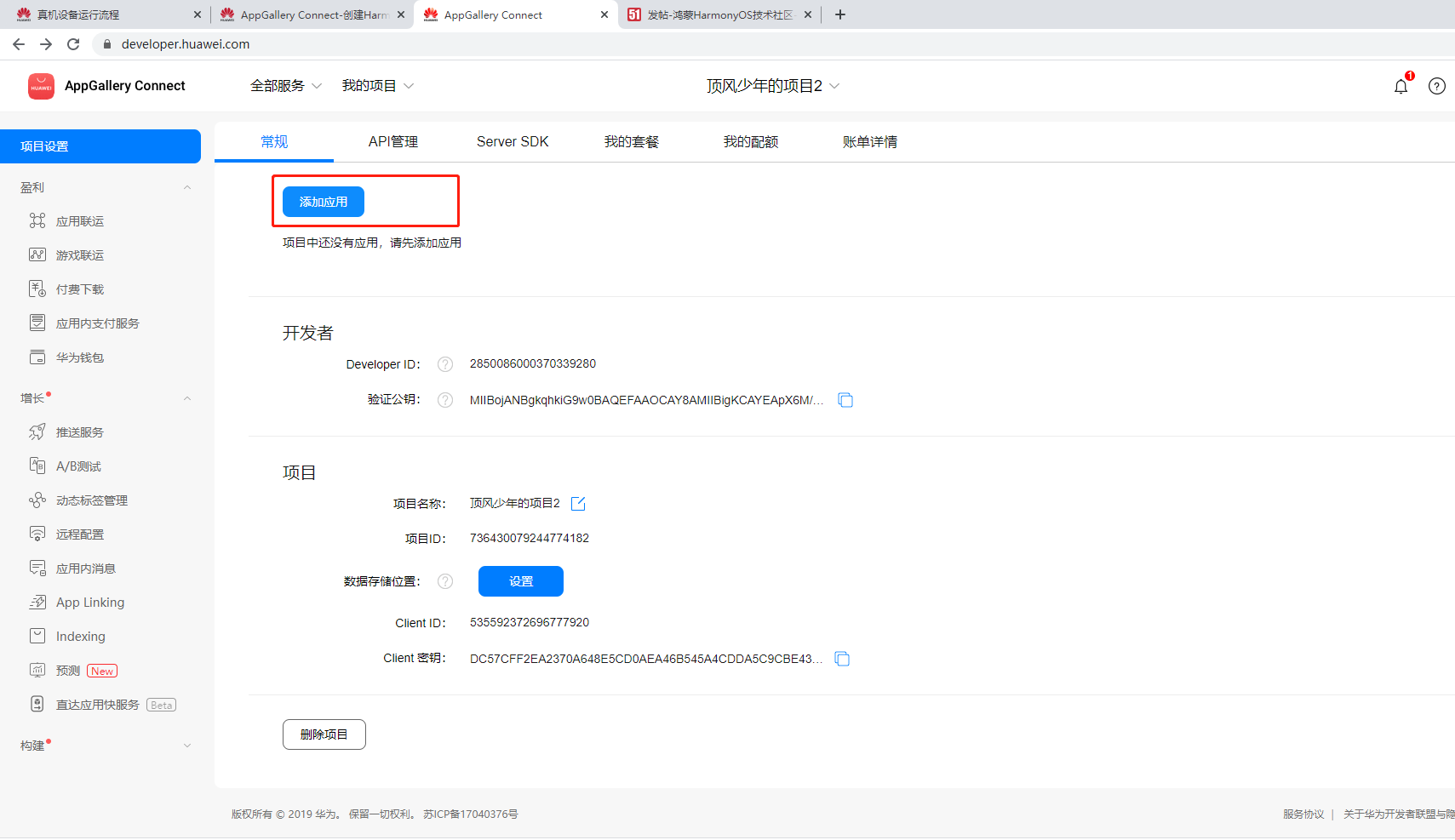
Task: Click the 删除项目 button
Action: pyautogui.click(x=324, y=734)
